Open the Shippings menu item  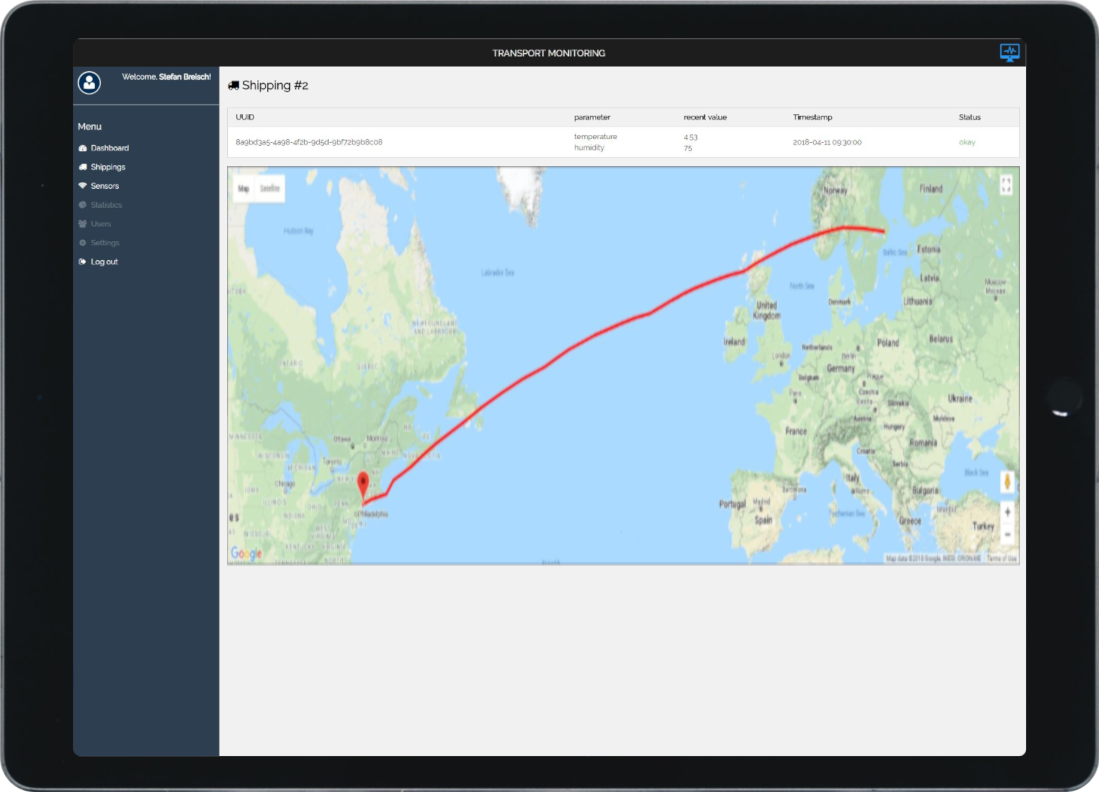(x=107, y=167)
